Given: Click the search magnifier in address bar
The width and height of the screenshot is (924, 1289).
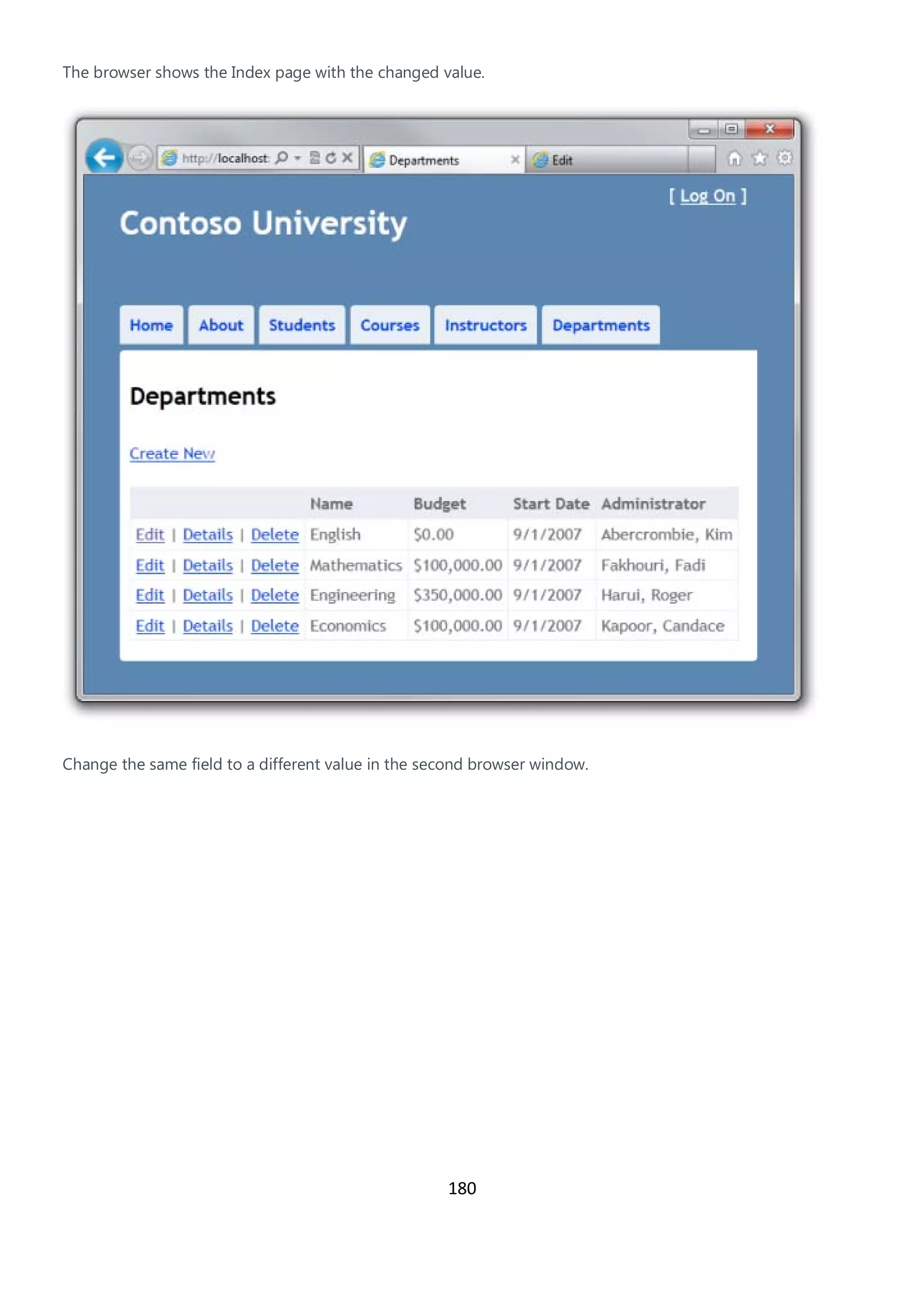Looking at the screenshot, I should (282, 157).
